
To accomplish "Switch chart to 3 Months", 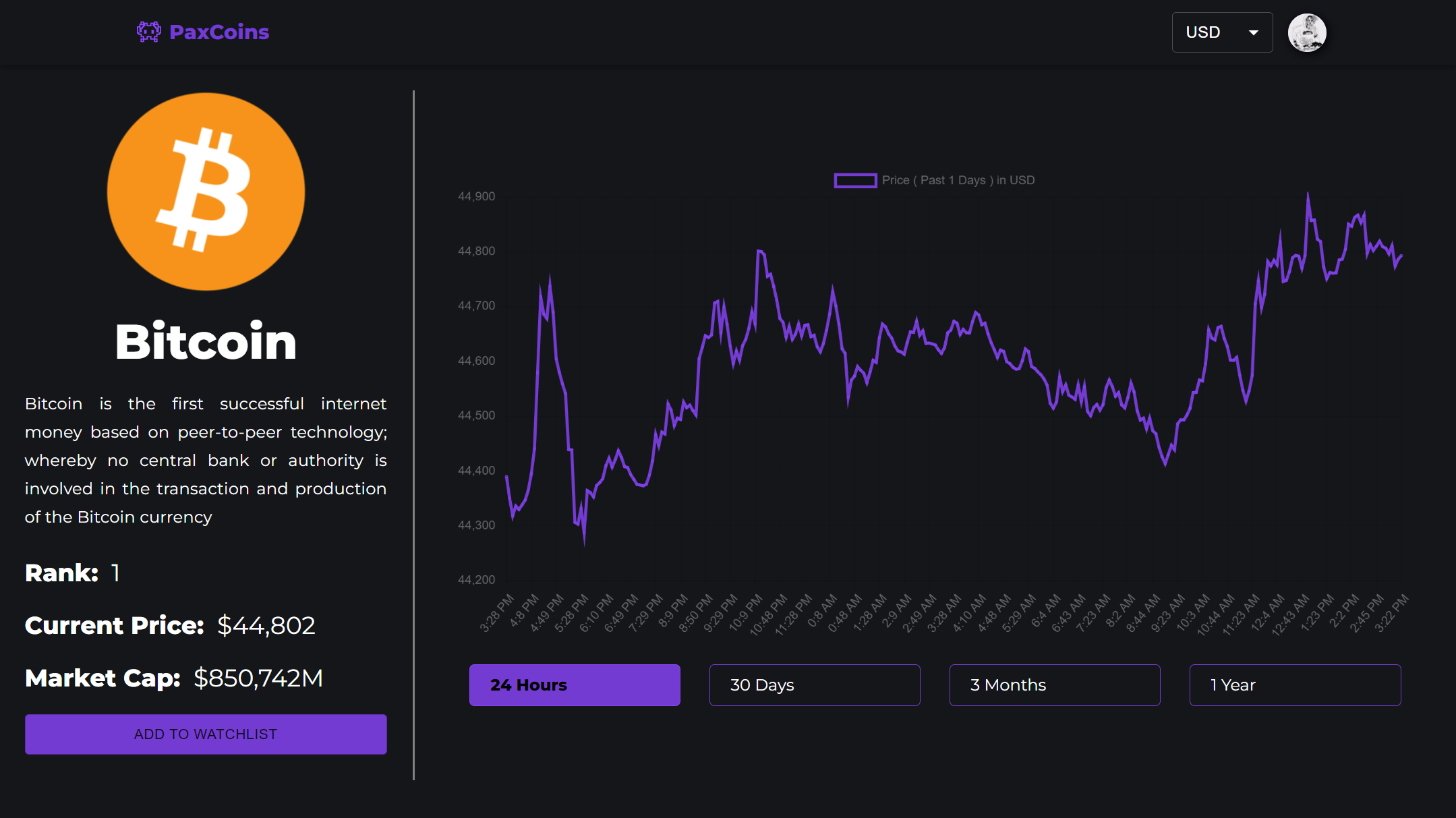I will click(x=1055, y=685).
